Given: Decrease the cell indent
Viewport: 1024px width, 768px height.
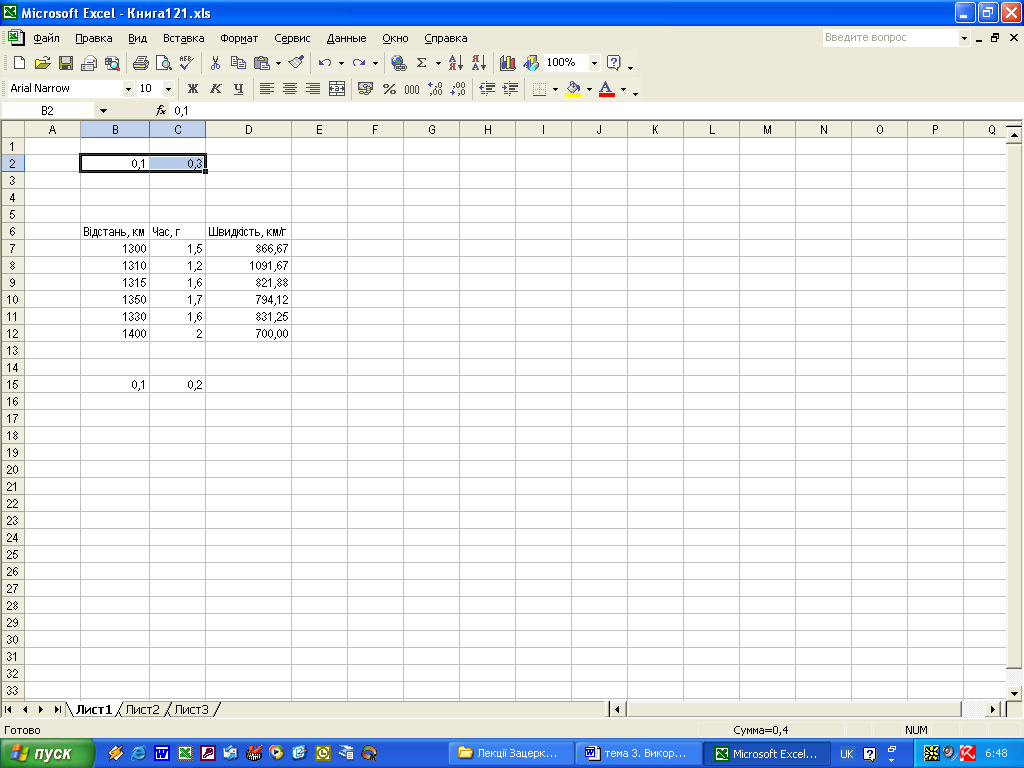Looking at the screenshot, I should (x=487, y=89).
